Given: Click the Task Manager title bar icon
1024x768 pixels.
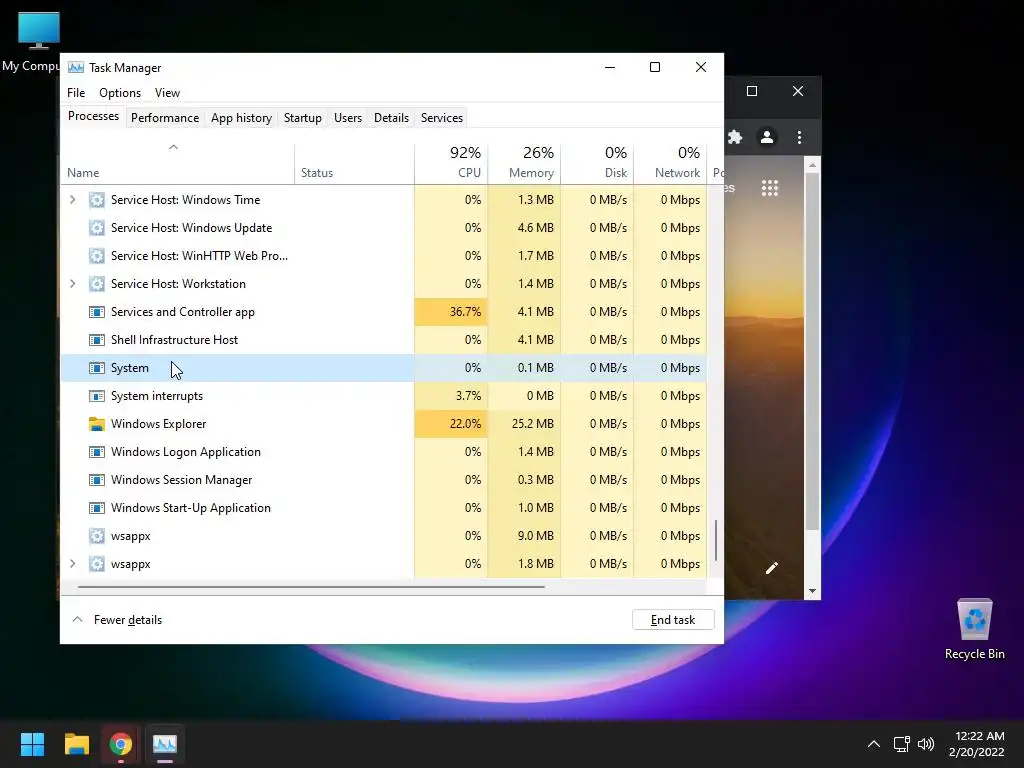Looking at the screenshot, I should pos(76,67).
